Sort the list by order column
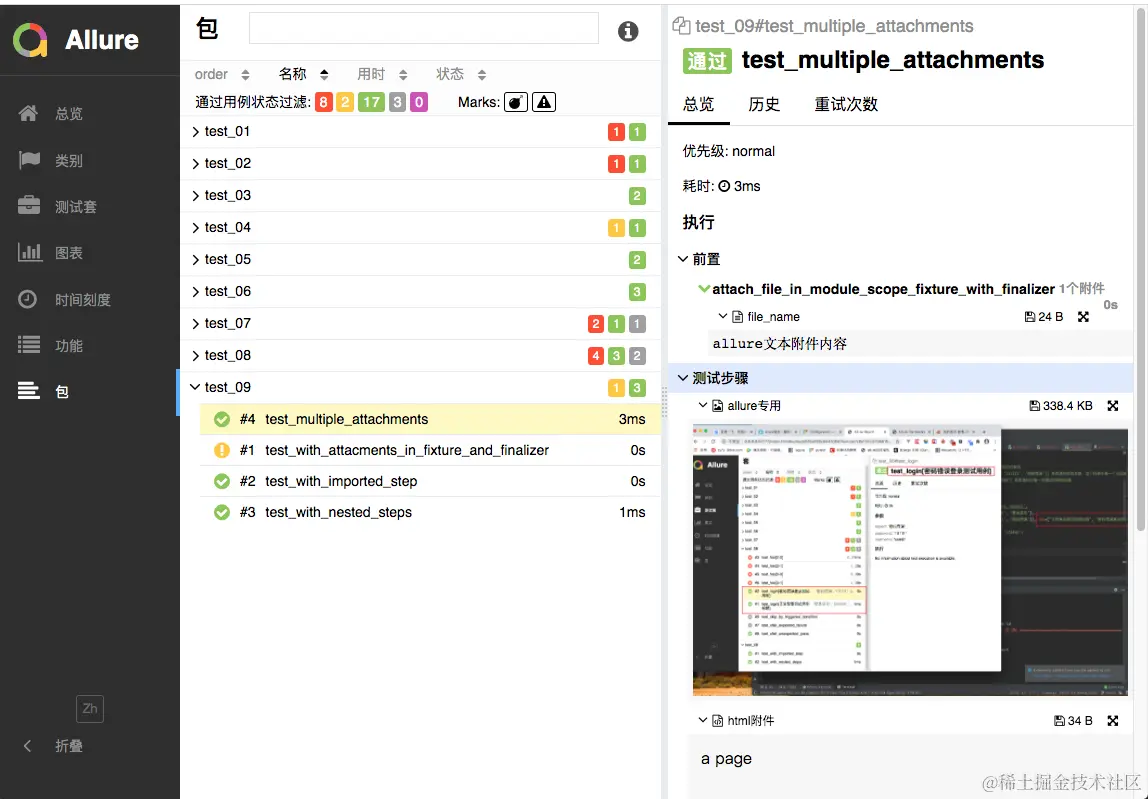The height and width of the screenshot is (799, 1148). (x=222, y=74)
